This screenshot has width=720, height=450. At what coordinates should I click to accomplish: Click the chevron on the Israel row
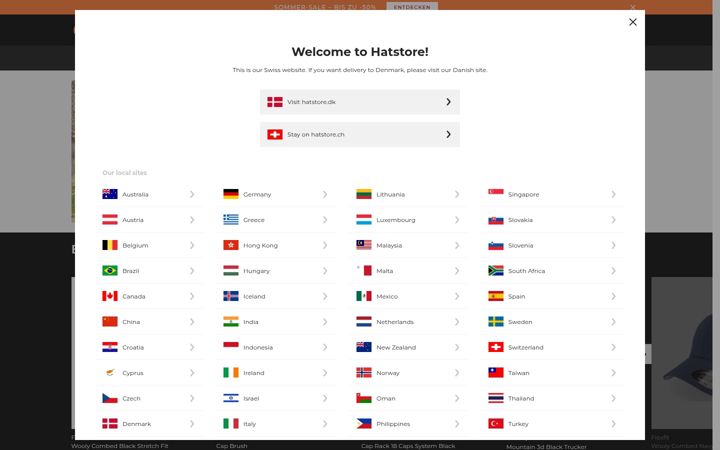tap(325, 398)
